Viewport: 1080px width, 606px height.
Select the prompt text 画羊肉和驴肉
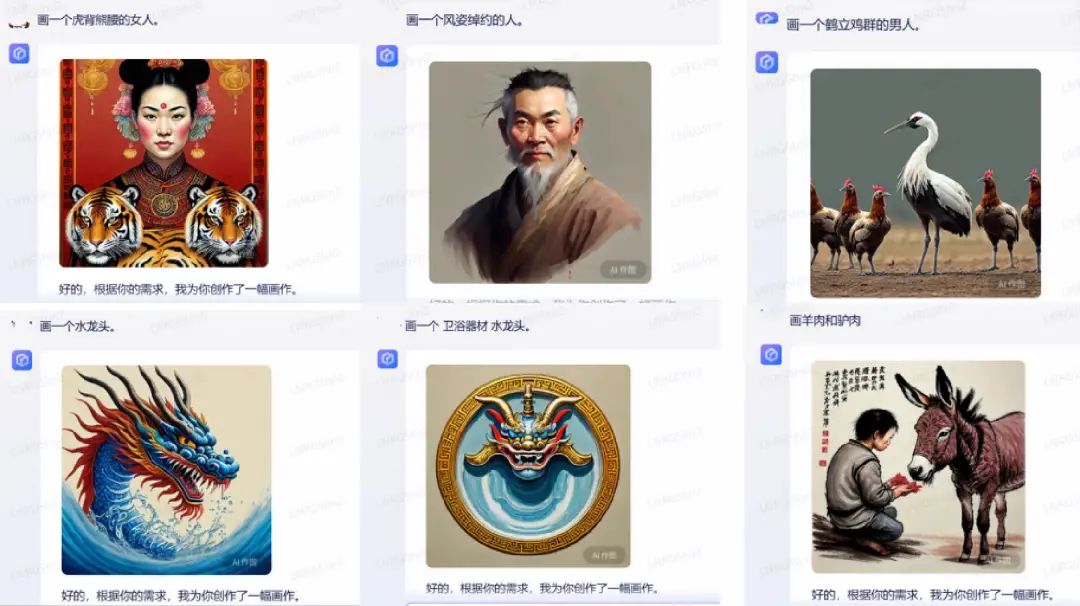coord(825,320)
